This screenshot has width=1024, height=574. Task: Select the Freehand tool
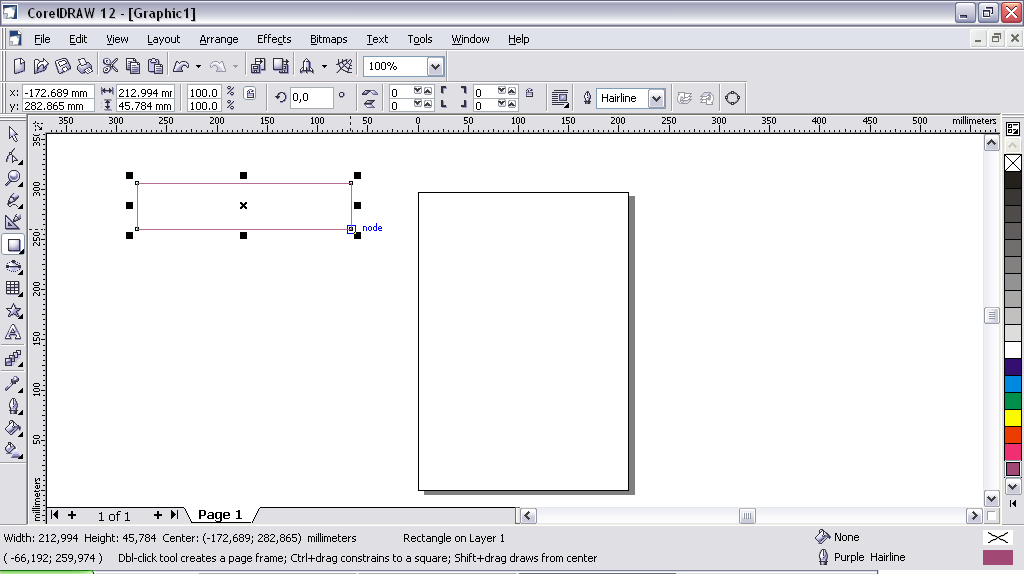[x=13, y=200]
